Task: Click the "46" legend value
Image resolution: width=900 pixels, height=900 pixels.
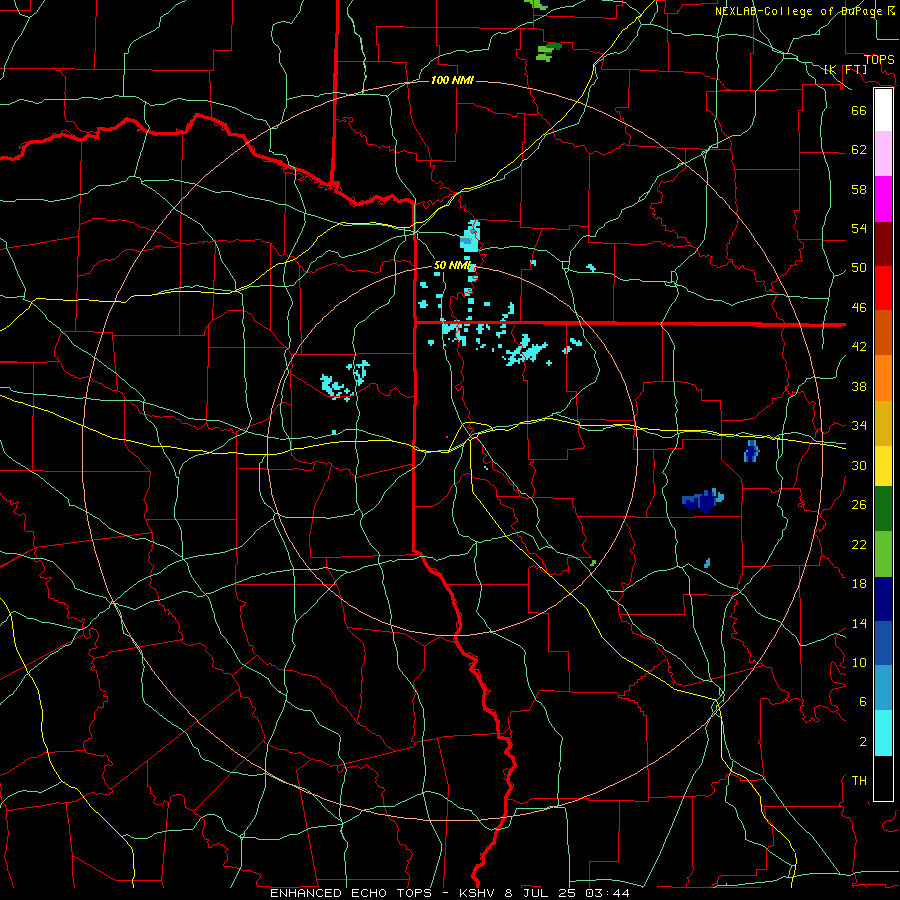Action: pos(859,308)
